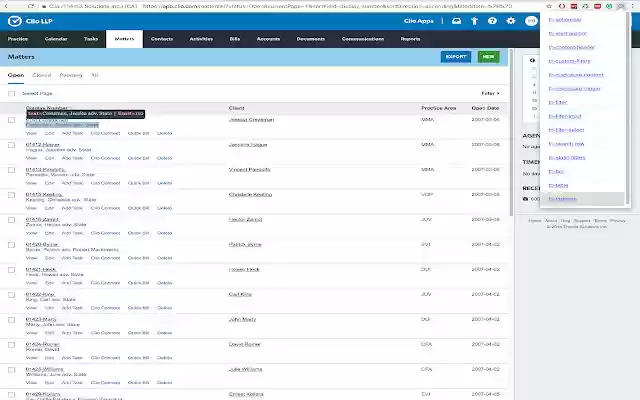Check the box for matter 01422 King
Image resolution: width=640 pixels, height=400 pixels.
point(11,295)
